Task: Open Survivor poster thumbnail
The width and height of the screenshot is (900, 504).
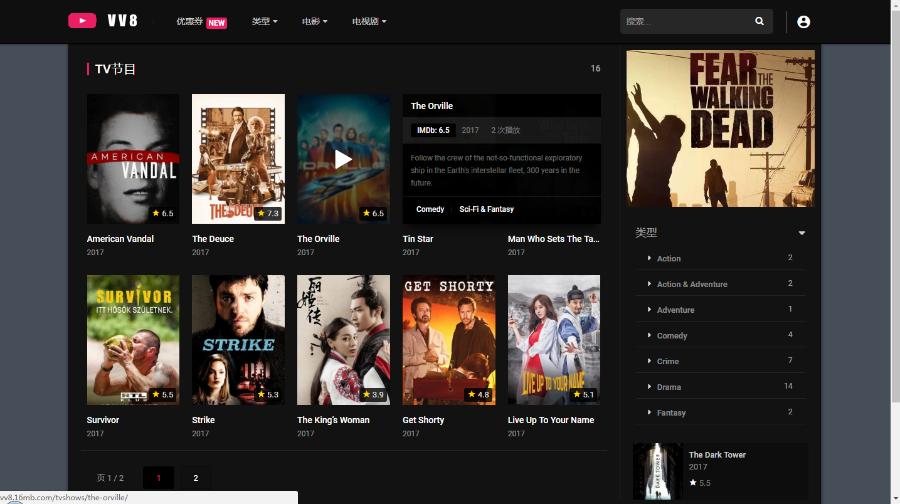Action: (x=133, y=340)
